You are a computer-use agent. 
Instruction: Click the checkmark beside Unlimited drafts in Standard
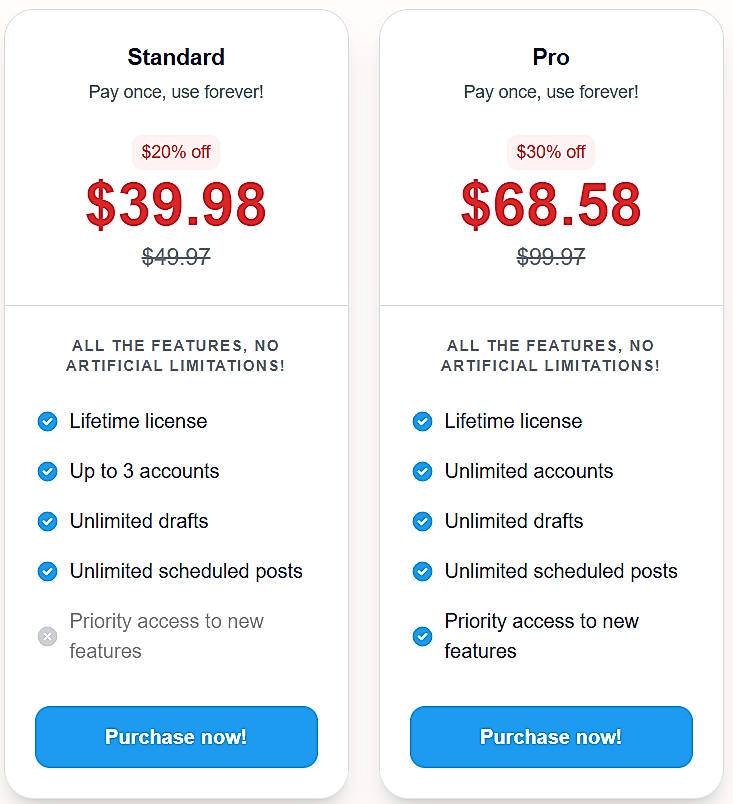(x=47, y=521)
